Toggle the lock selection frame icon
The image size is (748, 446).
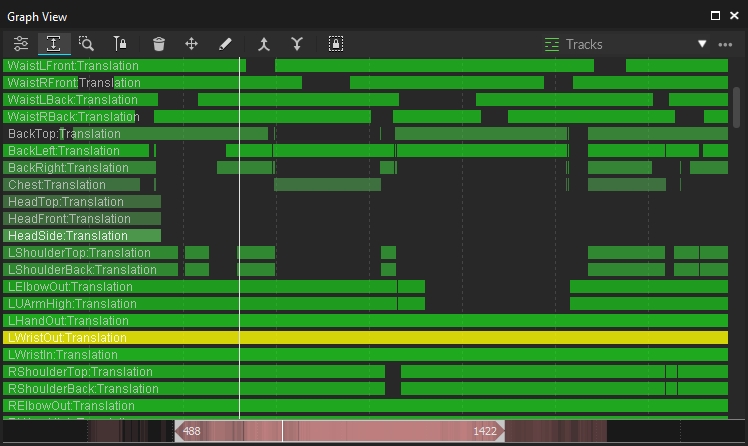click(x=336, y=44)
